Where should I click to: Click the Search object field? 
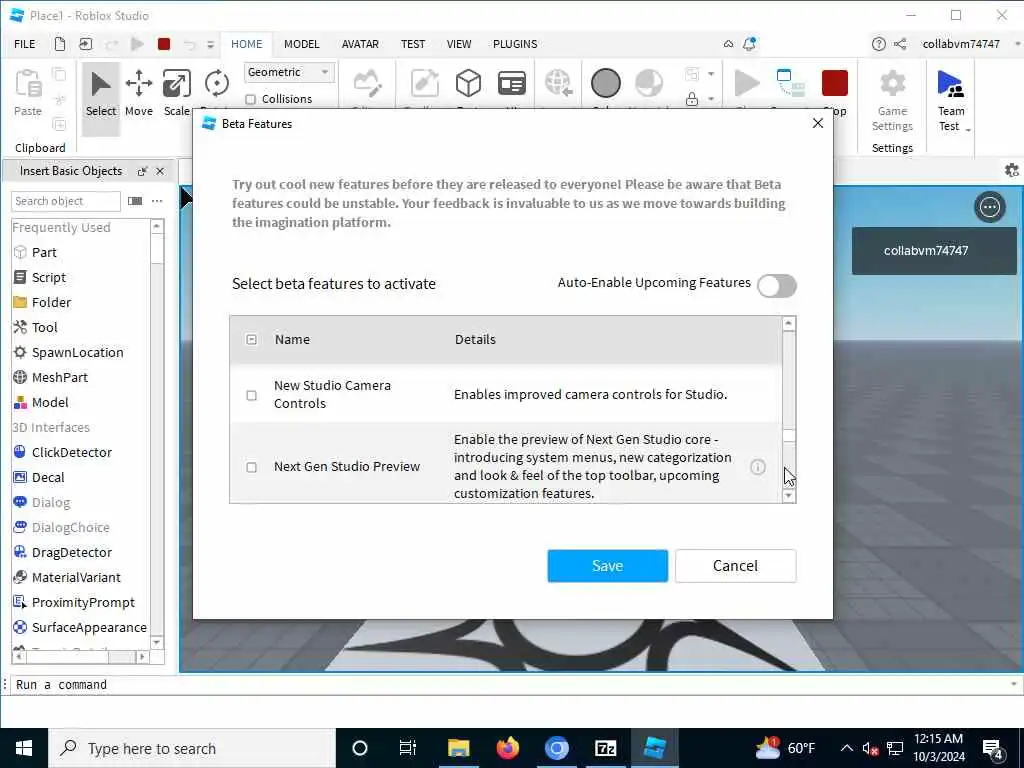pos(65,201)
